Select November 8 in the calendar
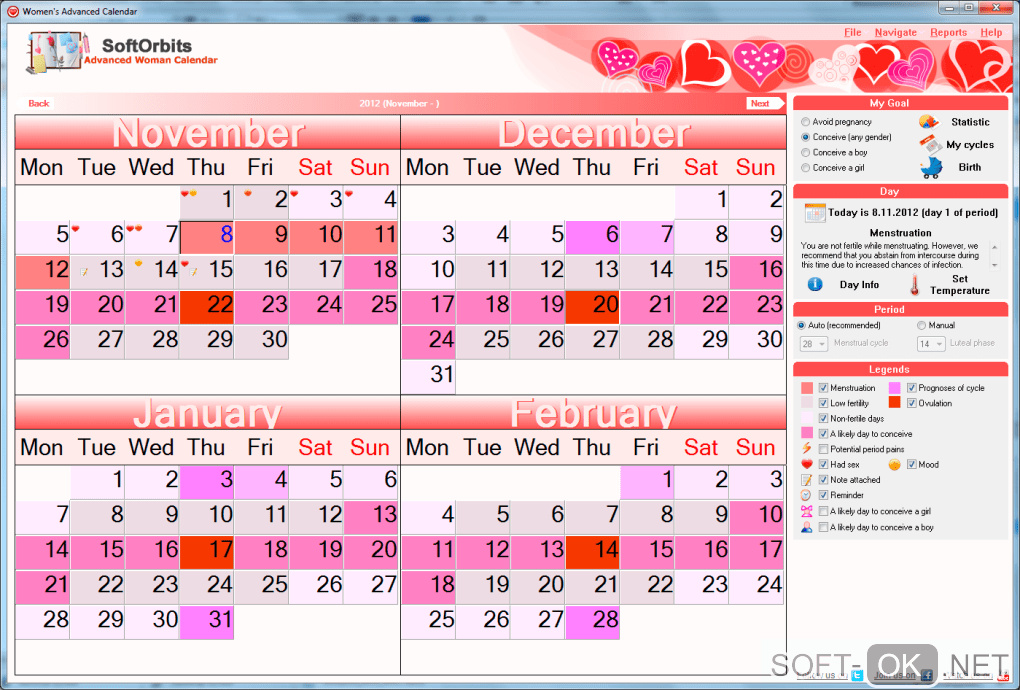 (x=207, y=237)
